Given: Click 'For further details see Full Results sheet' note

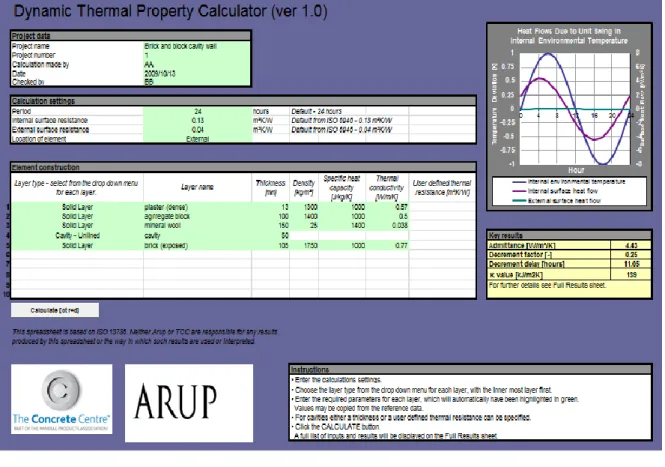Looking at the screenshot, I should click(x=547, y=285).
